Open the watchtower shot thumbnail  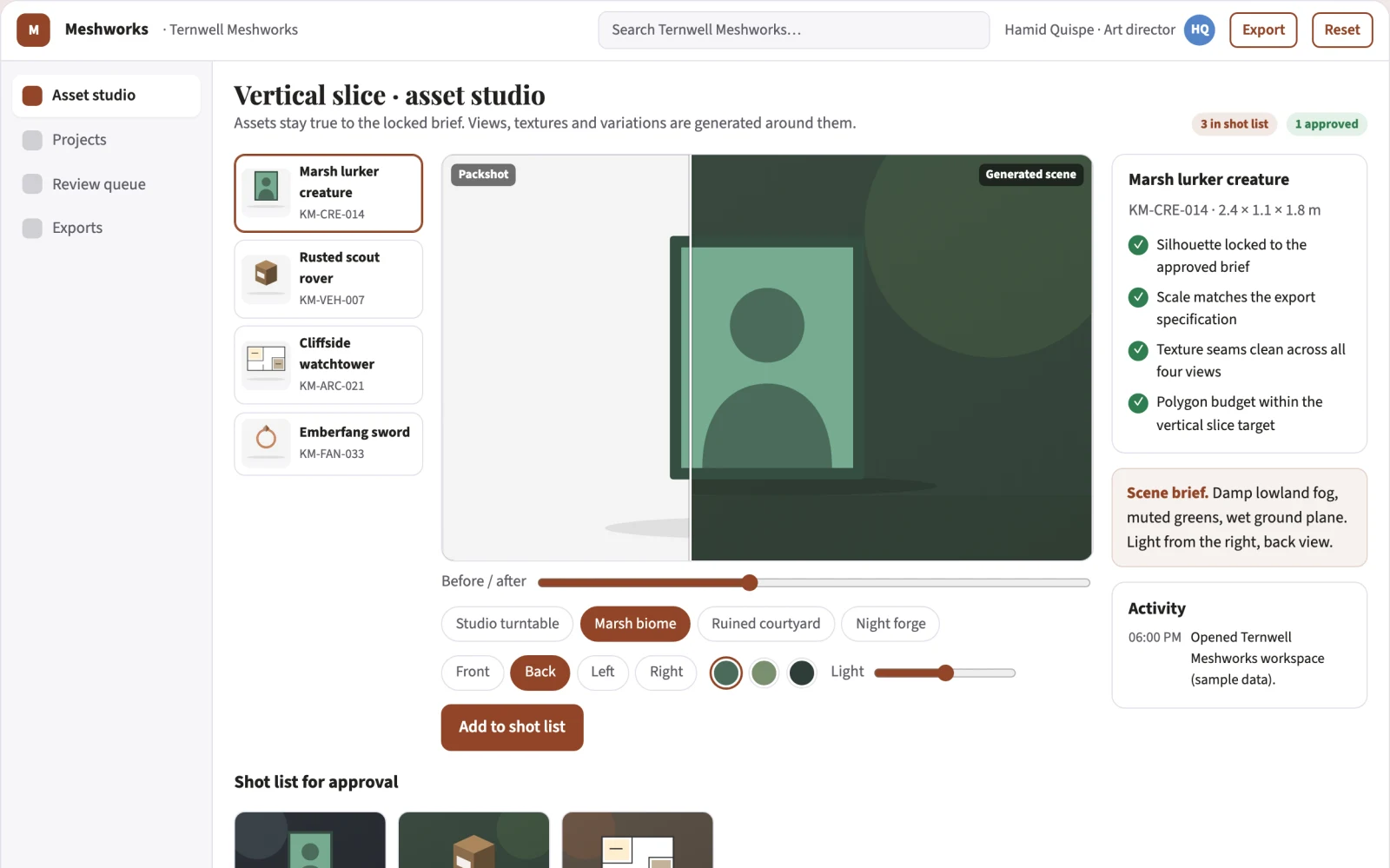pyautogui.click(x=638, y=840)
